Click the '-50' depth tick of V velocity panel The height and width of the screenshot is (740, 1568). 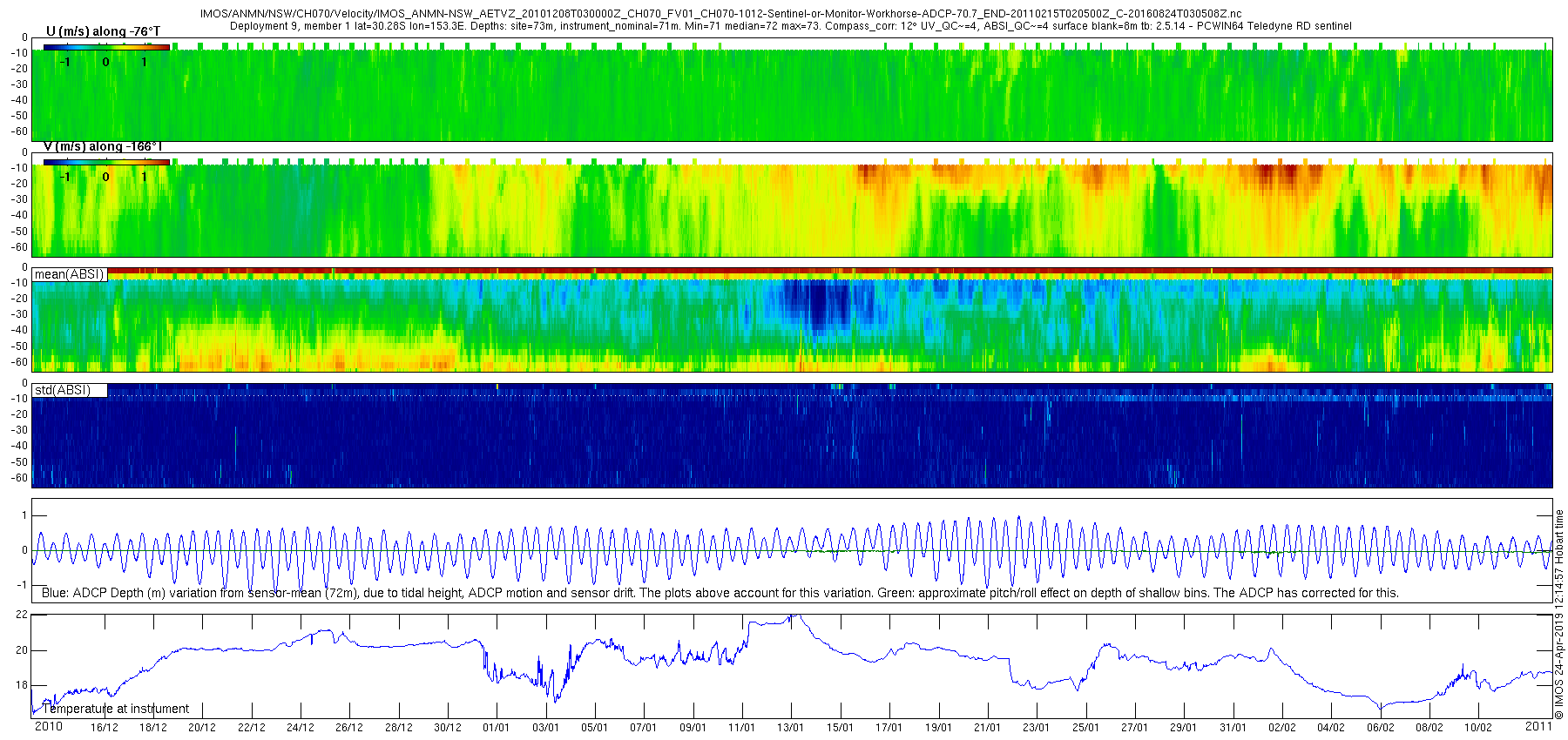pyautogui.click(x=18, y=232)
